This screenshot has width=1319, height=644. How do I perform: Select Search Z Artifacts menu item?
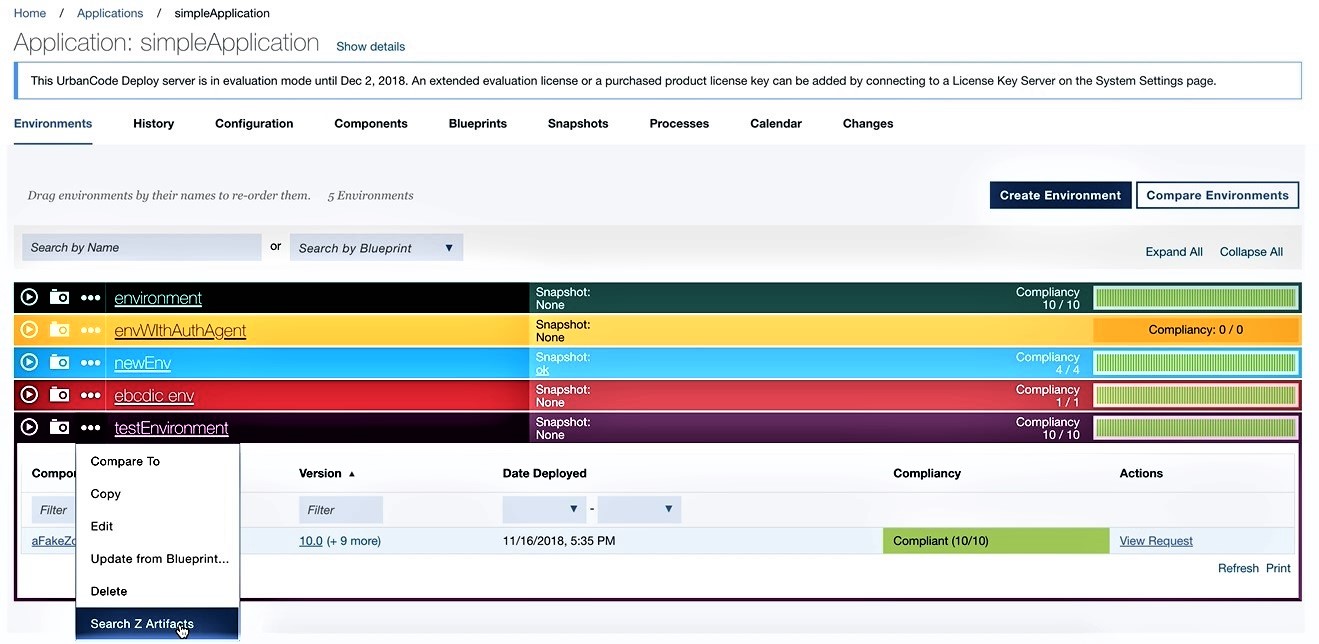pyautogui.click(x=157, y=624)
